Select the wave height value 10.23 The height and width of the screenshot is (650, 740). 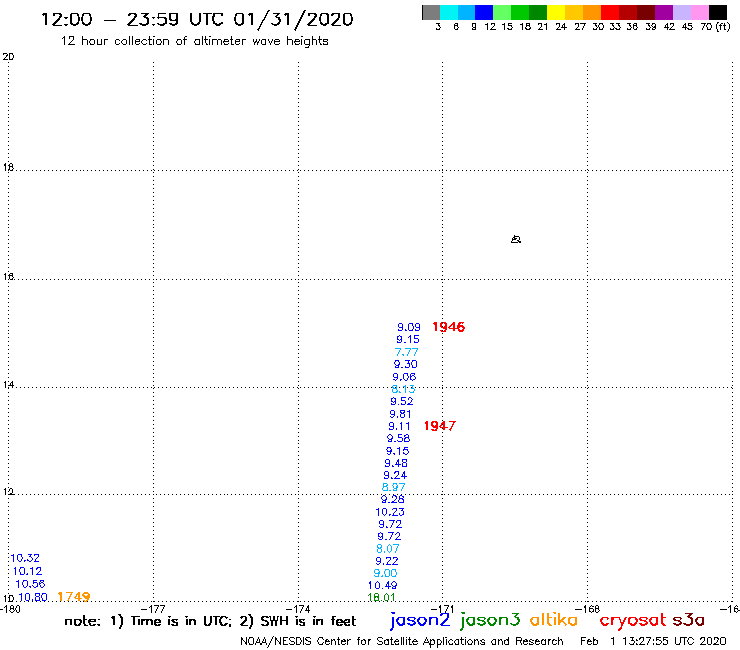pos(390,512)
